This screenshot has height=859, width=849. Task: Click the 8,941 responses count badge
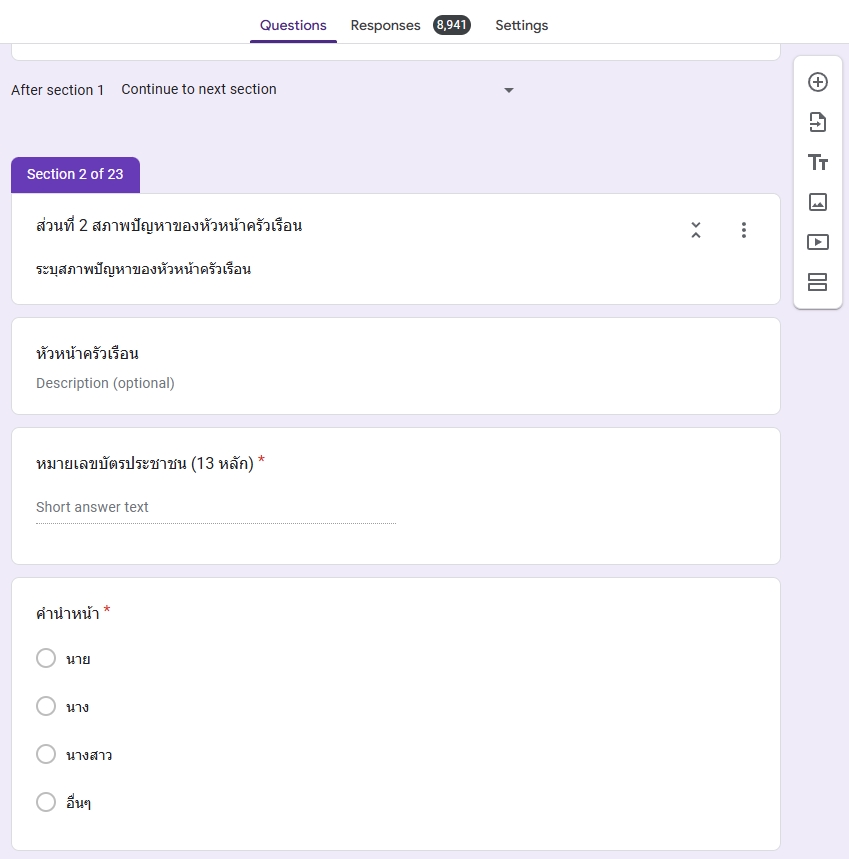pyautogui.click(x=451, y=25)
